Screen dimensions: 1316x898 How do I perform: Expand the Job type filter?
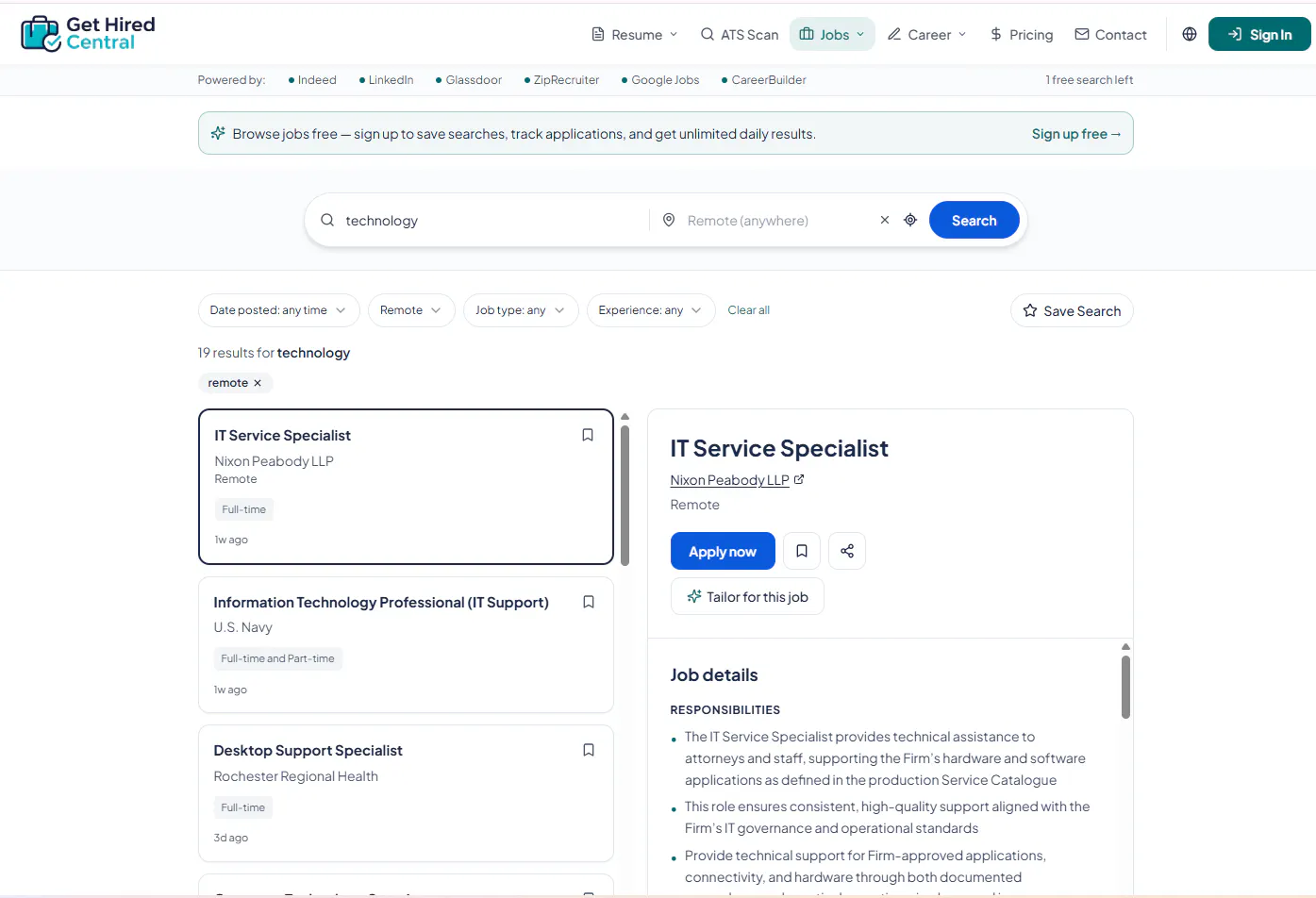[521, 310]
